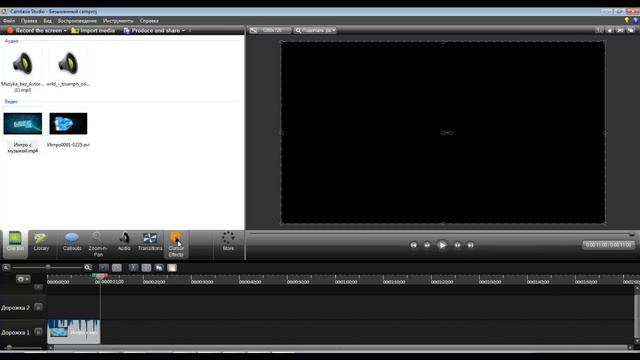Open the Воспроизведение menu
Screen dimensions: 640x360
77,21
